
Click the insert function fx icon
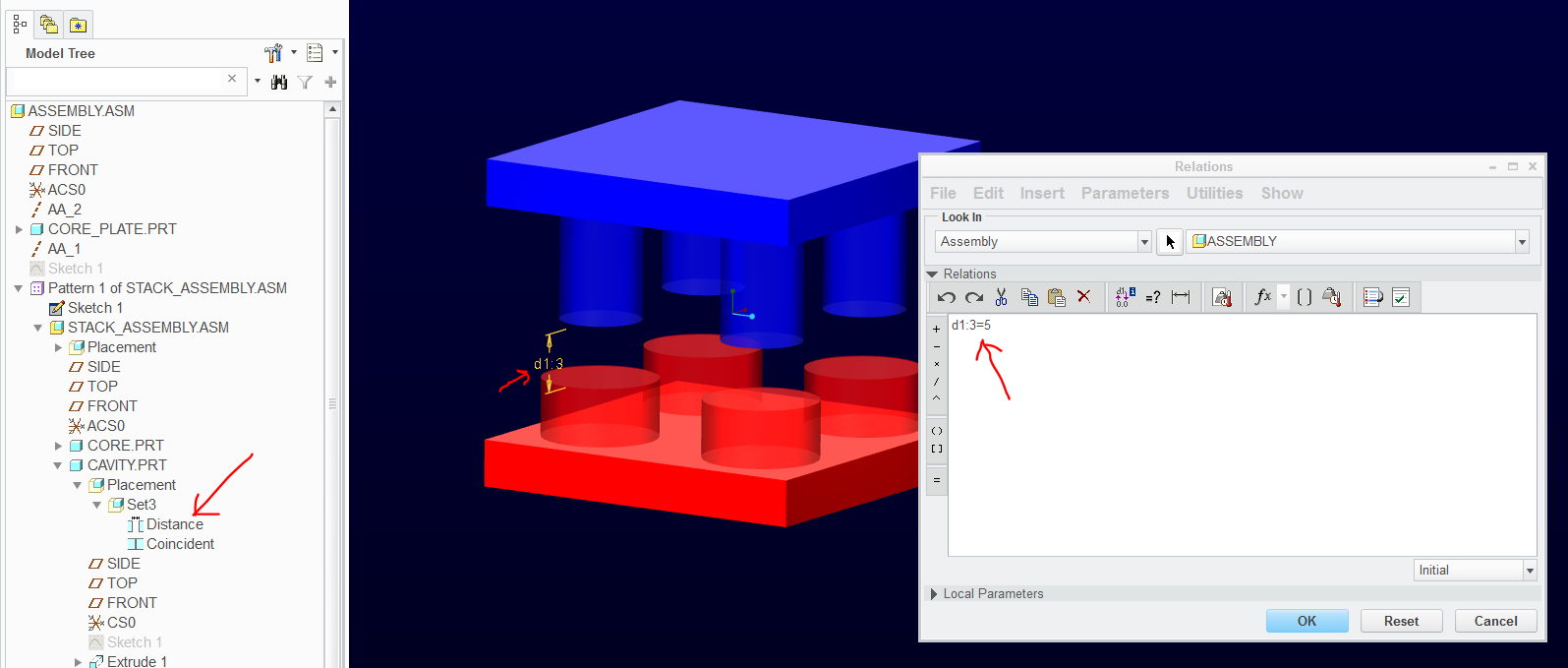[1262, 296]
